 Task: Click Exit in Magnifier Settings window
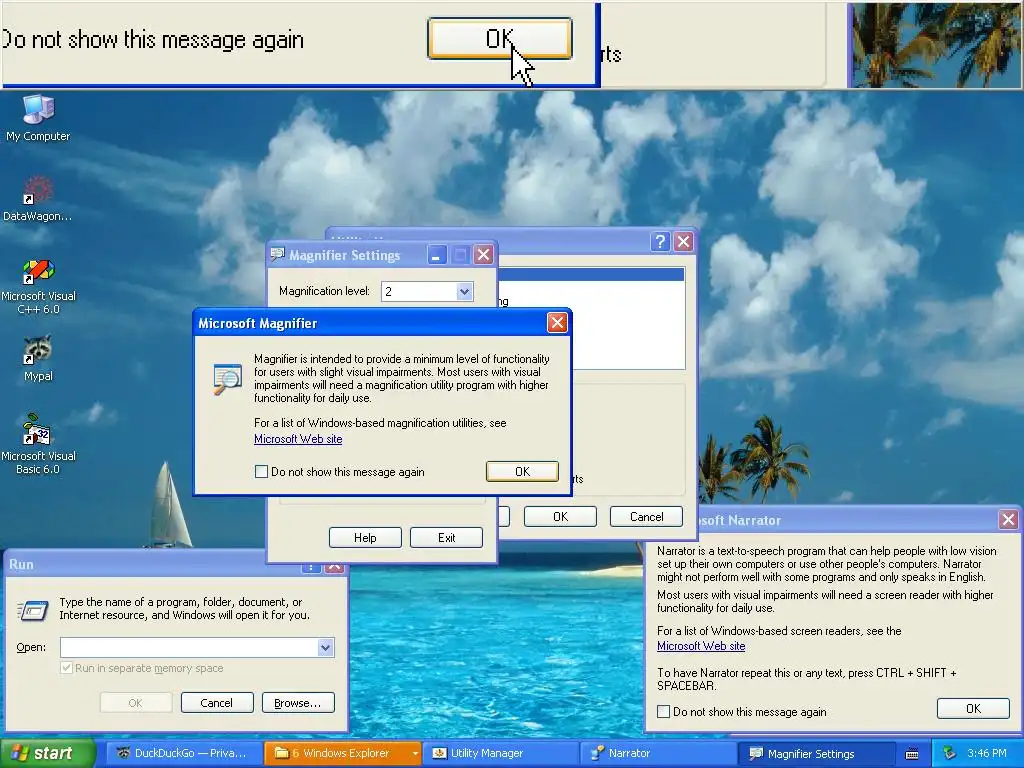pyautogui.click(x=447, y=537)
